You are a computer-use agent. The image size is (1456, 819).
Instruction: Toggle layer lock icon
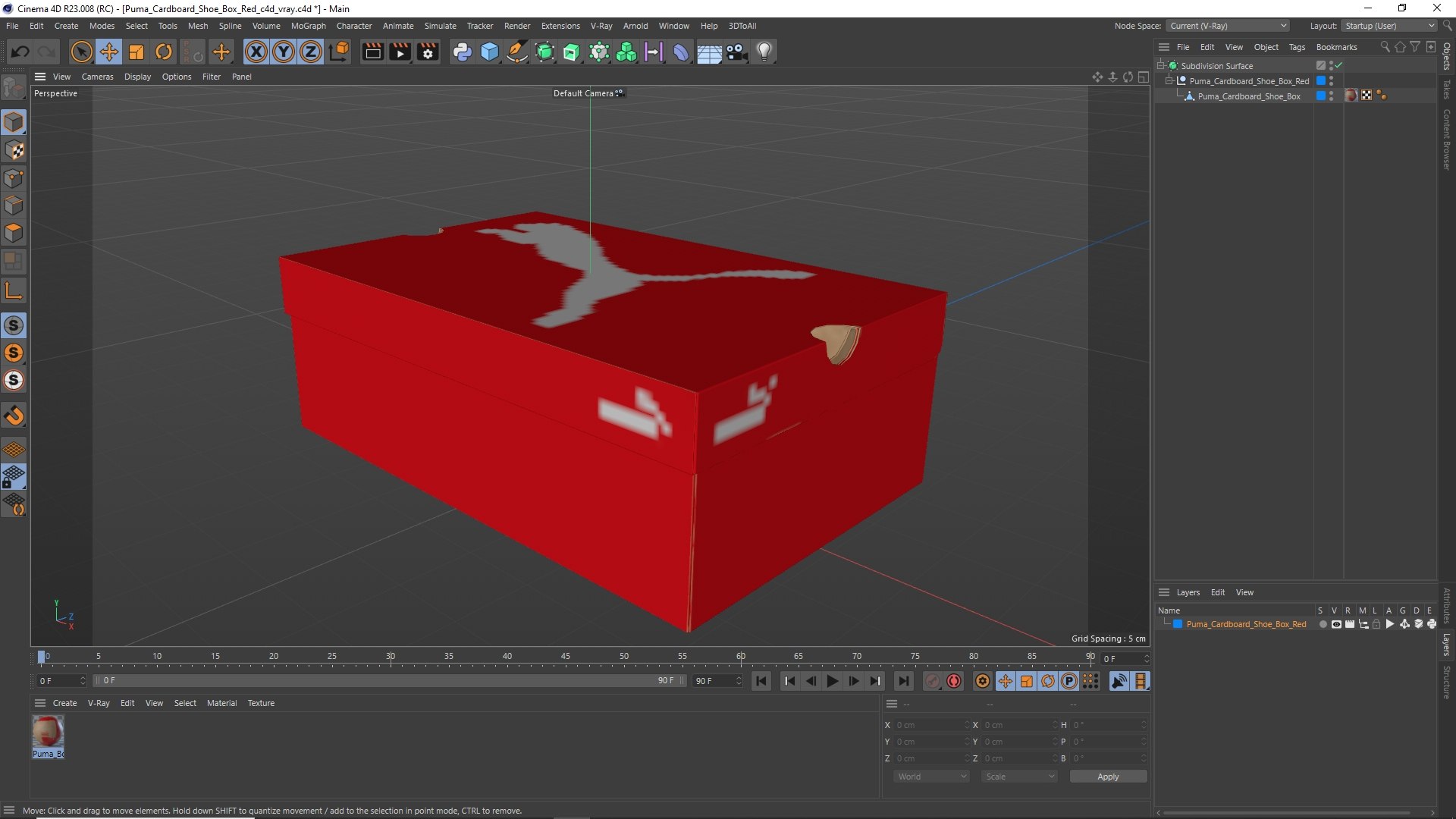tap(1376, 624)
